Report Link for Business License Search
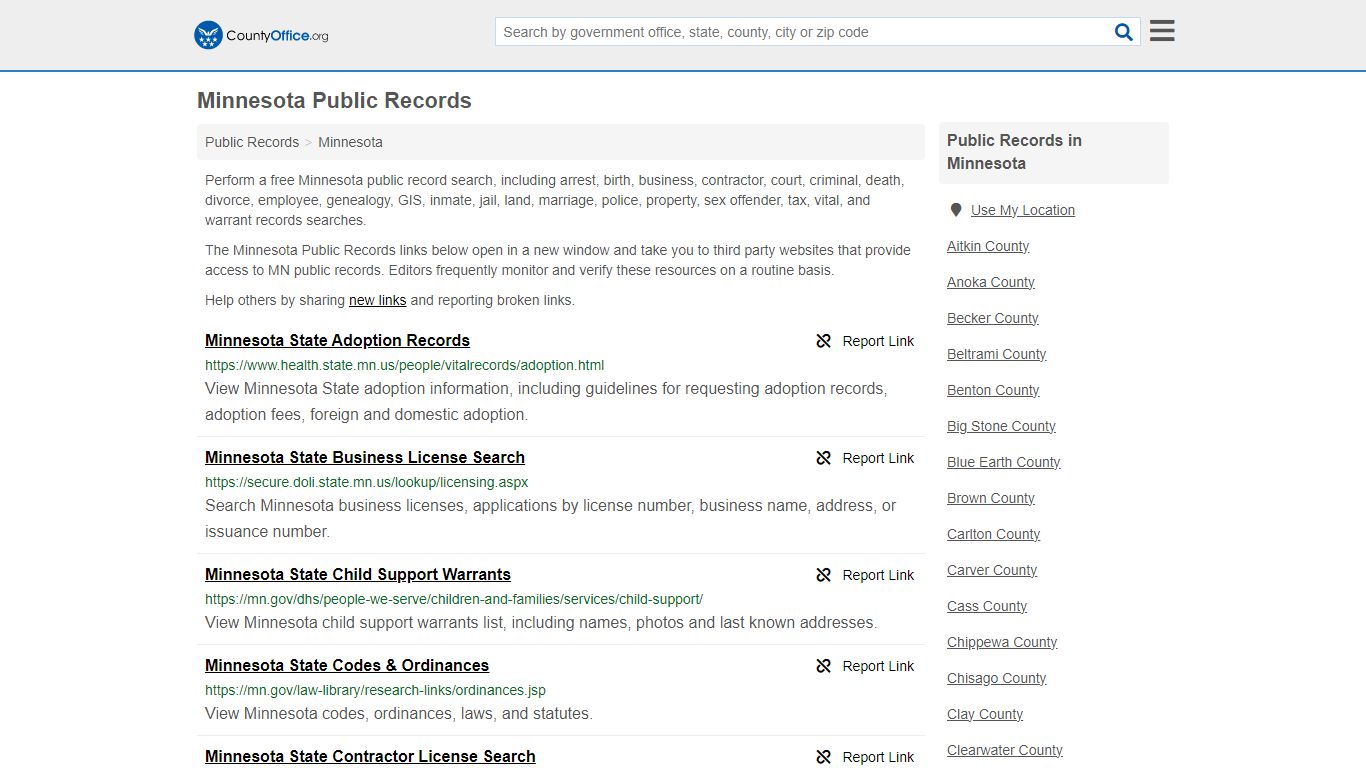1366x768 pixels. coord(878,458)
